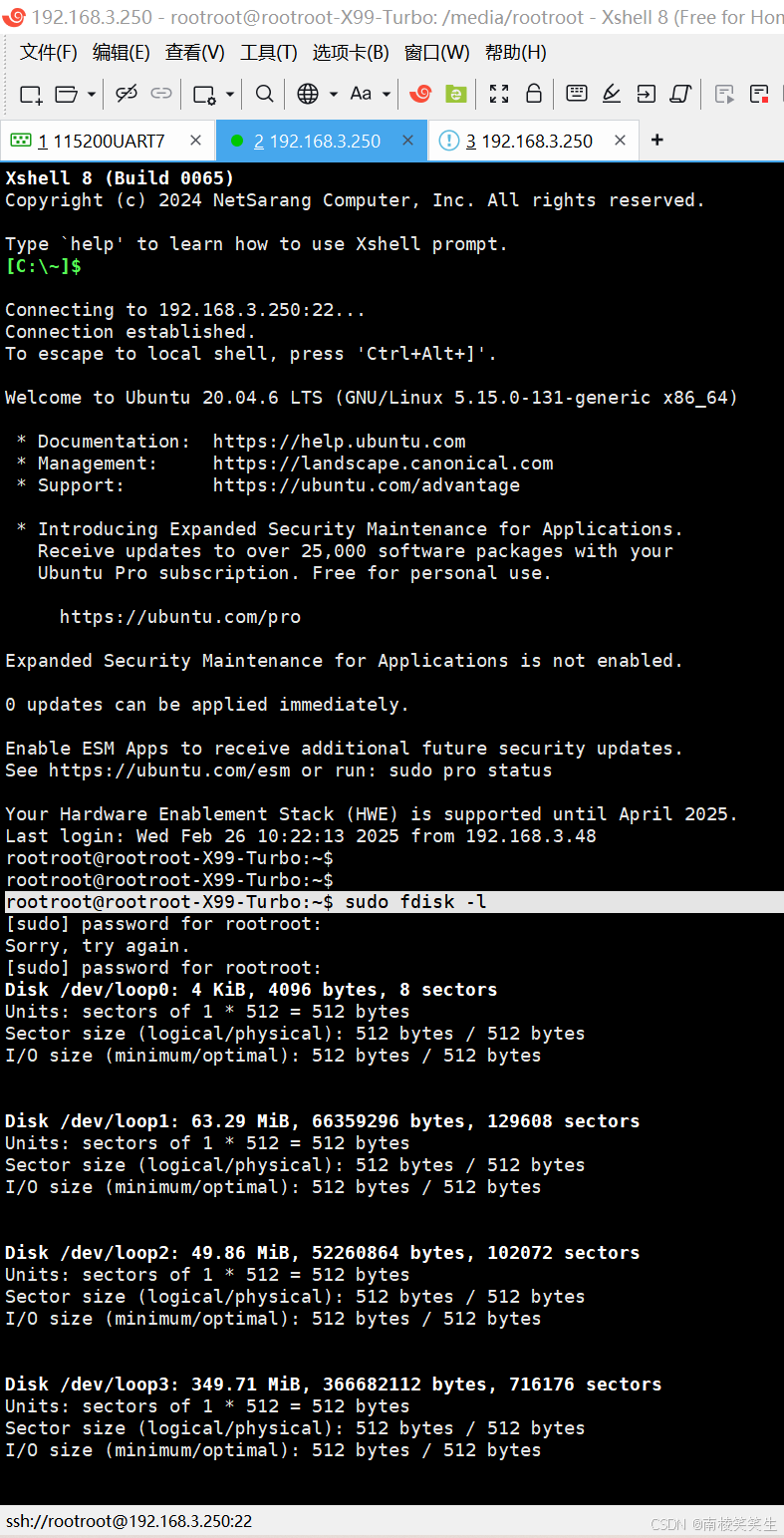Click the https://help.ubuntu.com link text
Screen dimensions: 784x1538
click(x=339, y=442)
